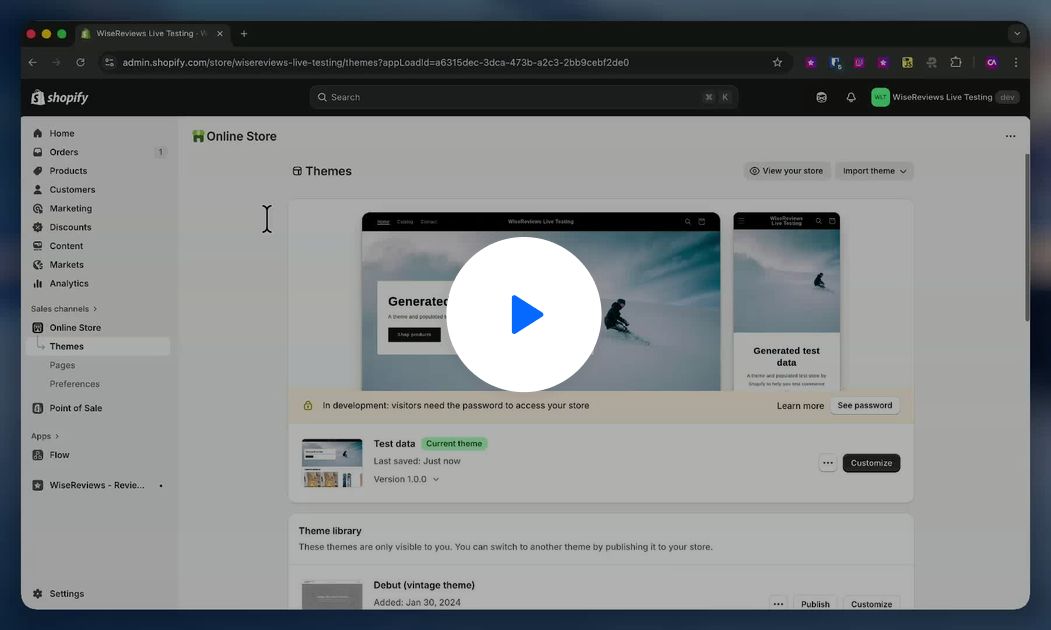
Task: Open the Import theme dropdown
Action: click(874, 171)
